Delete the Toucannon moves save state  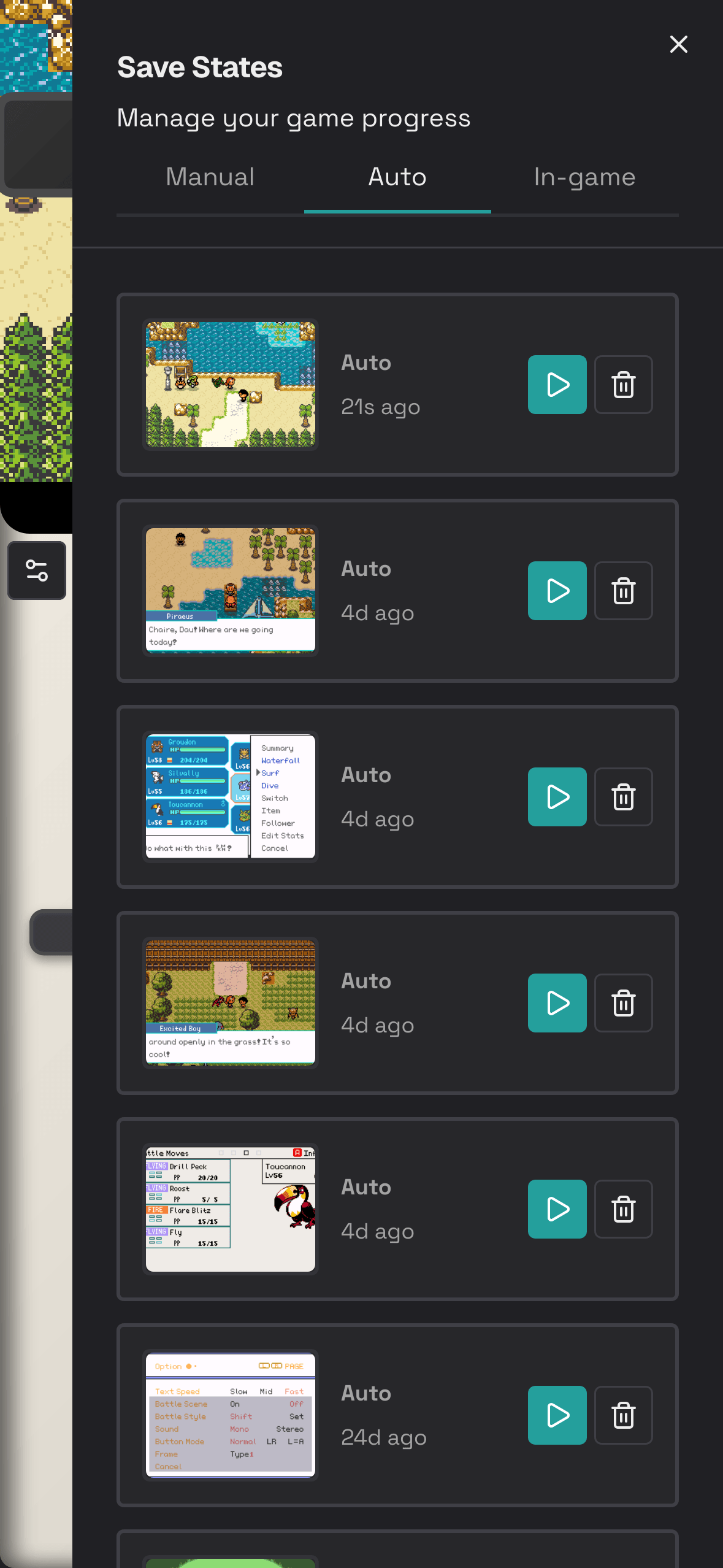tap(624, 1209)
